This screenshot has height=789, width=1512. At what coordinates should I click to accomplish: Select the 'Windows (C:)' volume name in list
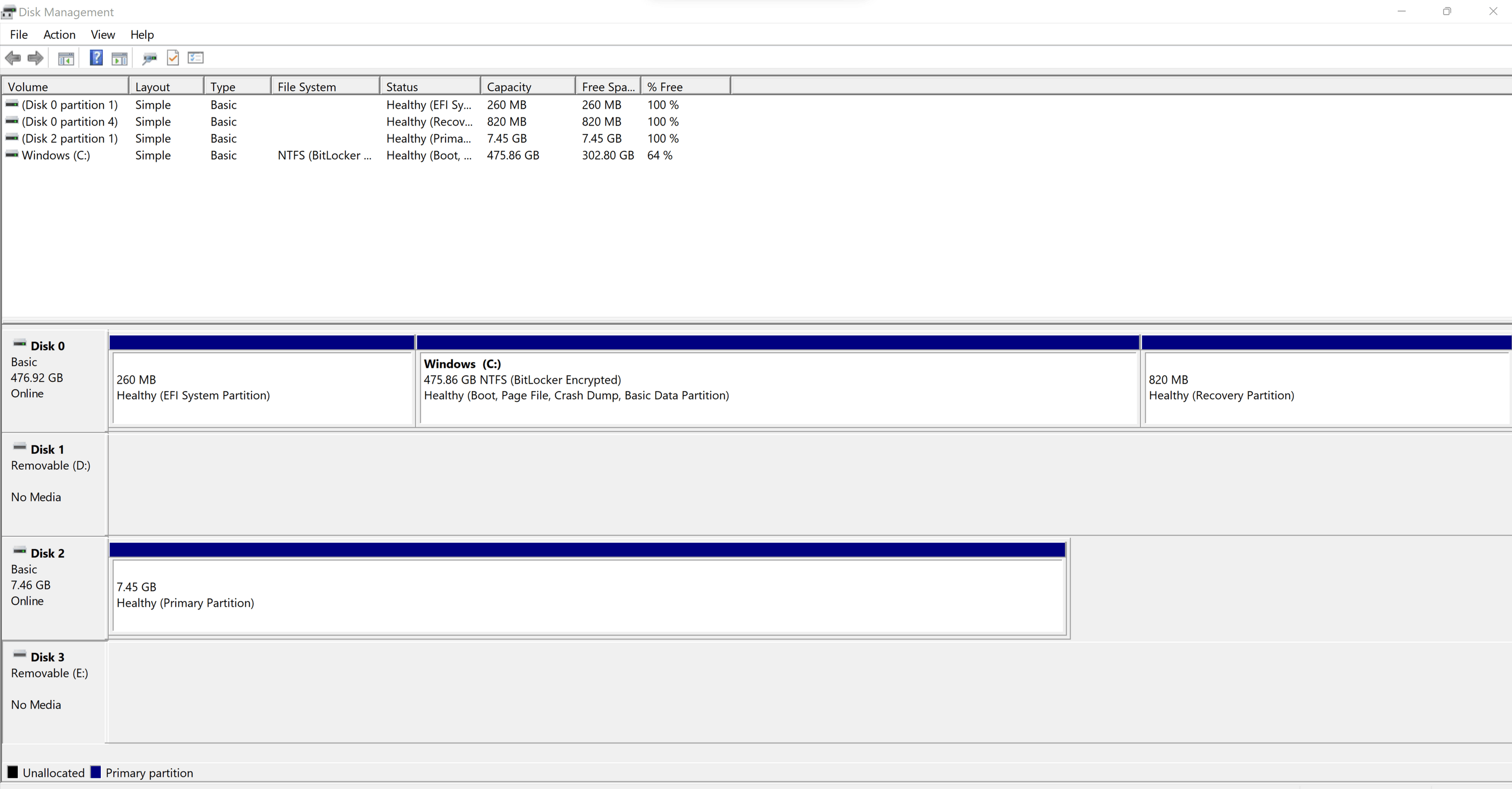coord(56,155)
